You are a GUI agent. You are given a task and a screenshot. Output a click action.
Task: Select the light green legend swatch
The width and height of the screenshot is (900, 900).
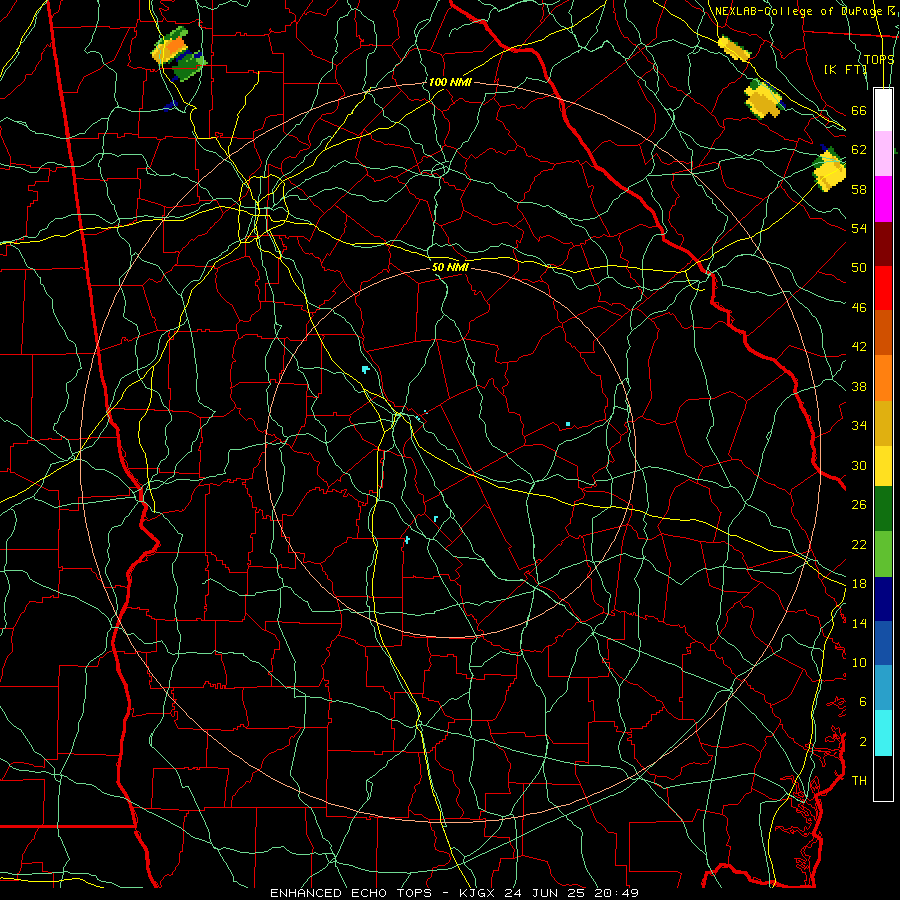click(x=883, y=553)
